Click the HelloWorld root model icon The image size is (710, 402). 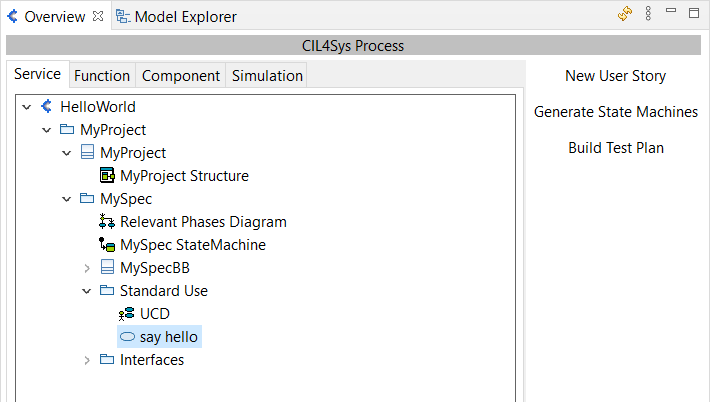(x=47, y=106)
